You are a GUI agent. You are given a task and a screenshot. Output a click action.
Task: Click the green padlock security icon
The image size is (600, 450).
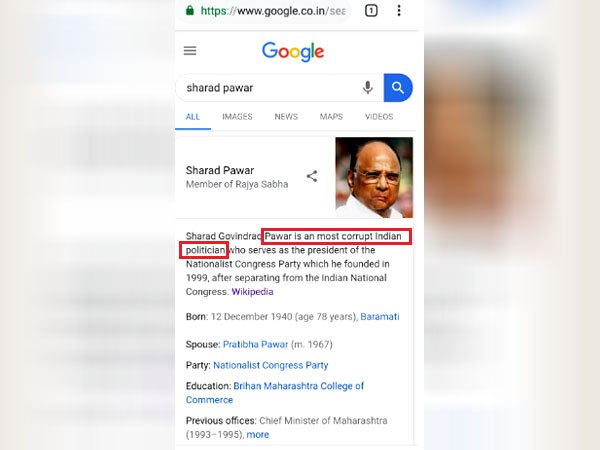[189, 10]
